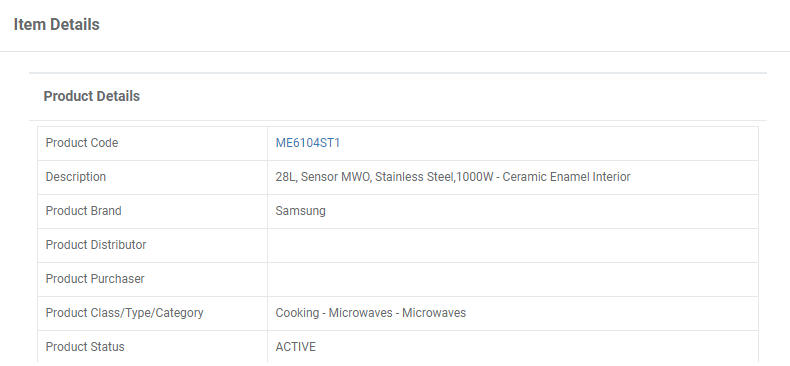Viewport: 790px width, 366px height.
Task: Click the ACTIVE product status value
Action: (x=296, y=347)
